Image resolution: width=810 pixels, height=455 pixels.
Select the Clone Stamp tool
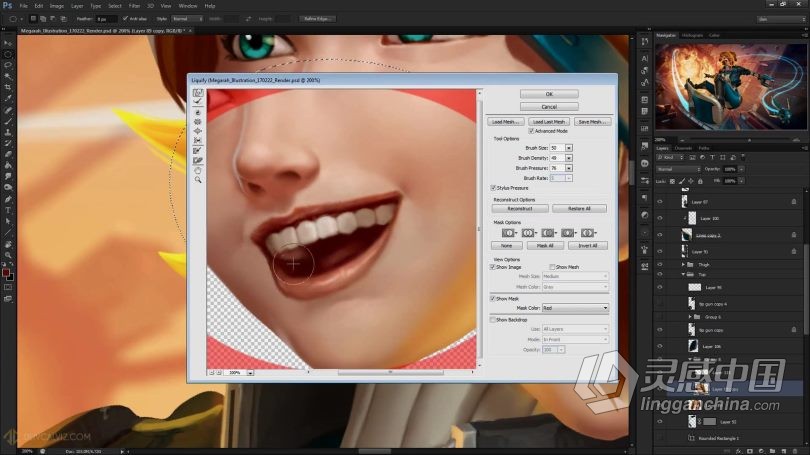click(8, 132)
